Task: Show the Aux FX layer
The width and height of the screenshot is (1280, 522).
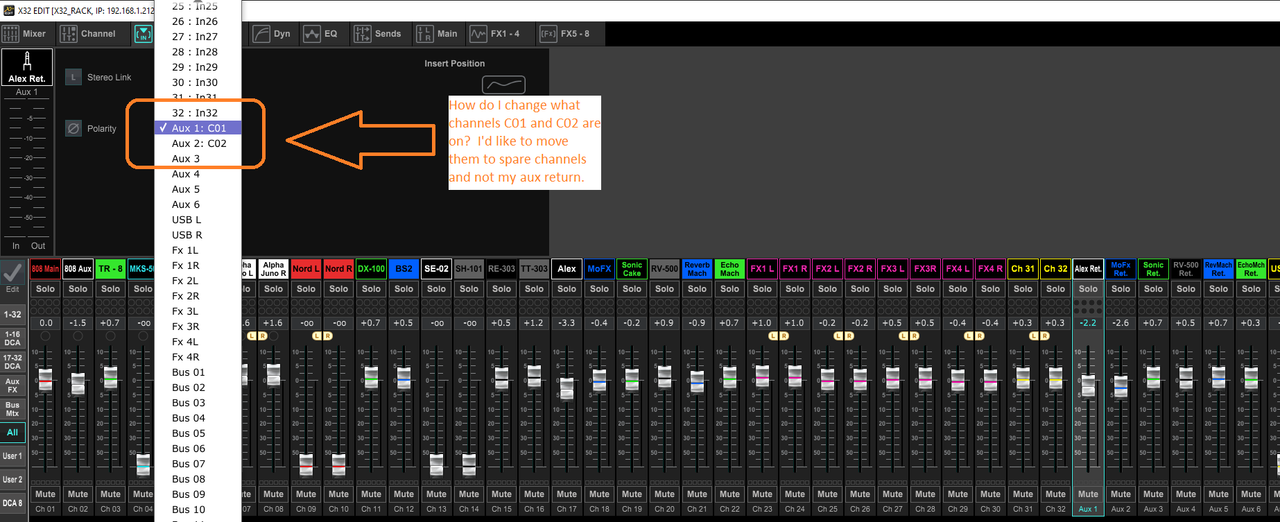Action: pos(13,385)
